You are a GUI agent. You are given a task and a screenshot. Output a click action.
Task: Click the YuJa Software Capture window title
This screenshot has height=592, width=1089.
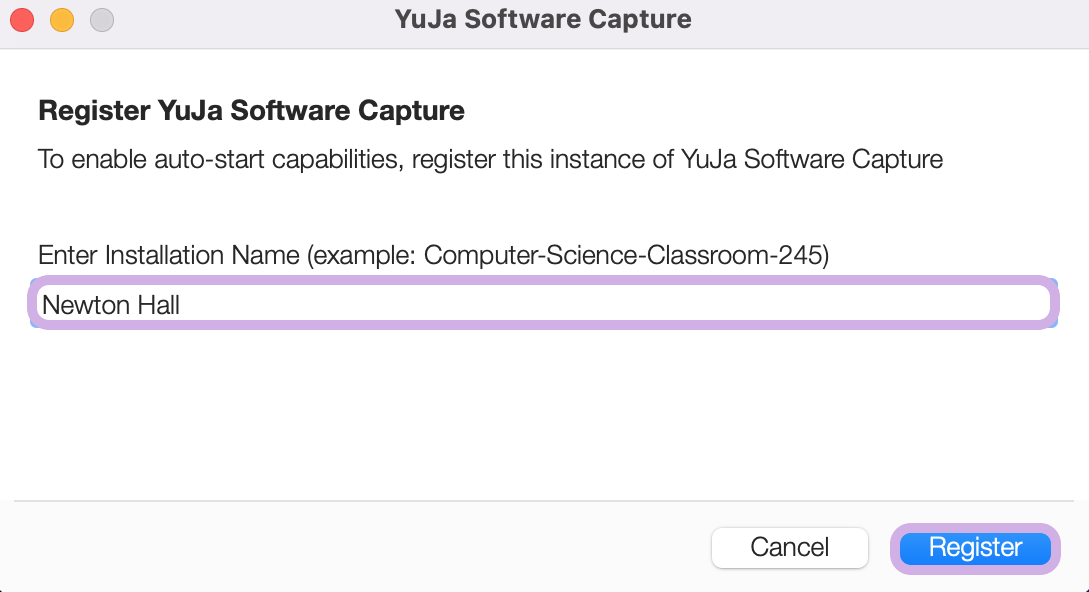(543, 19)
